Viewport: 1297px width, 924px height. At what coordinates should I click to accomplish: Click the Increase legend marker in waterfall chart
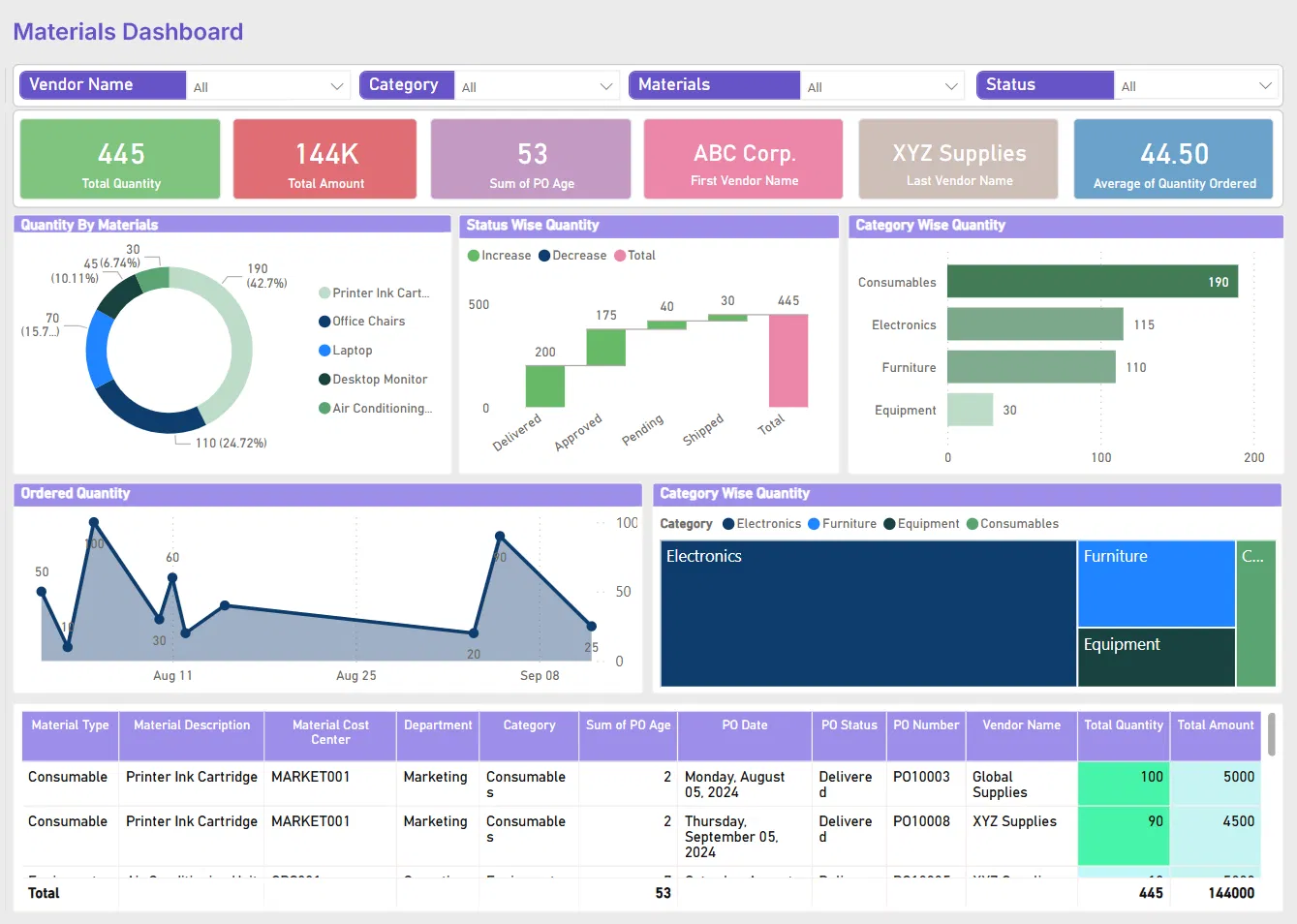click(x=474, y=256)
